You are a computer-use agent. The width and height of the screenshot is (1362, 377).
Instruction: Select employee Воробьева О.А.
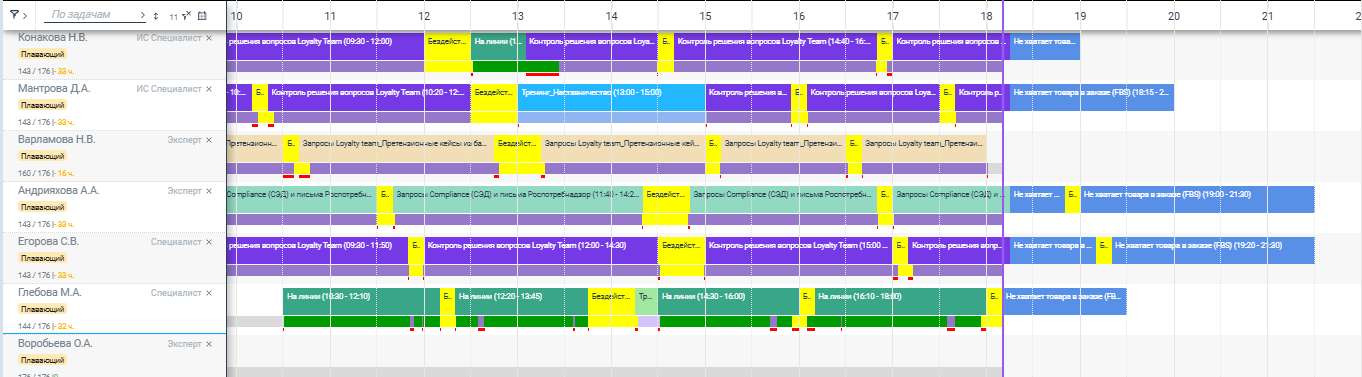click(x=55, y=343)
